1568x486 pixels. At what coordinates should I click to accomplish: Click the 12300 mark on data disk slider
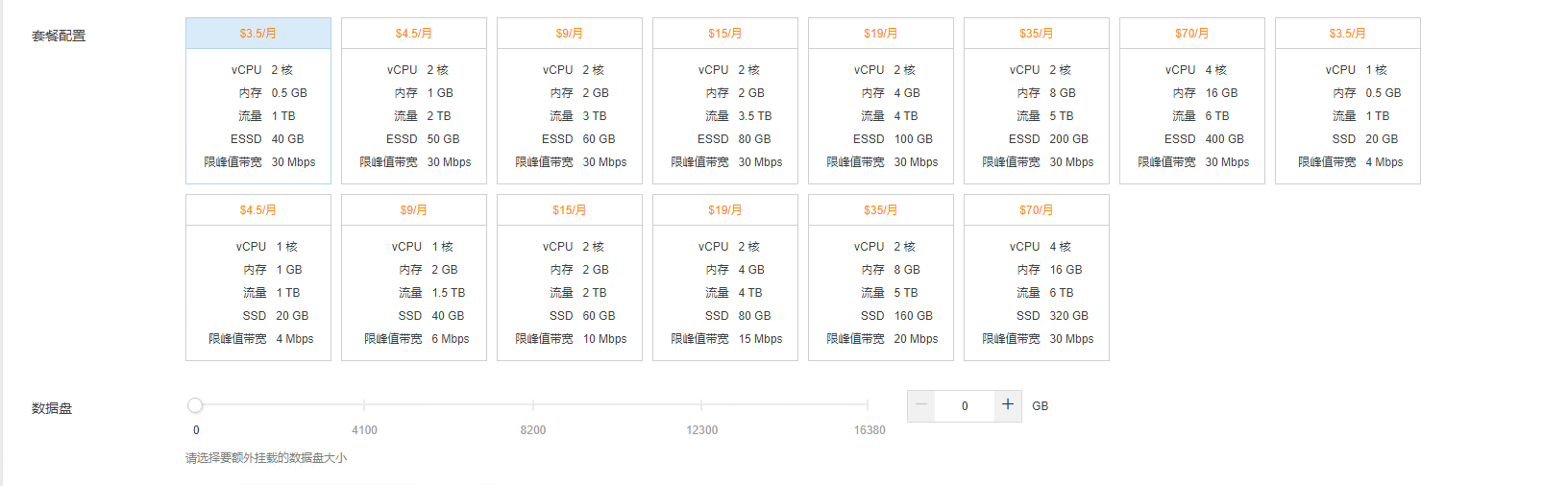click(701, 405)
